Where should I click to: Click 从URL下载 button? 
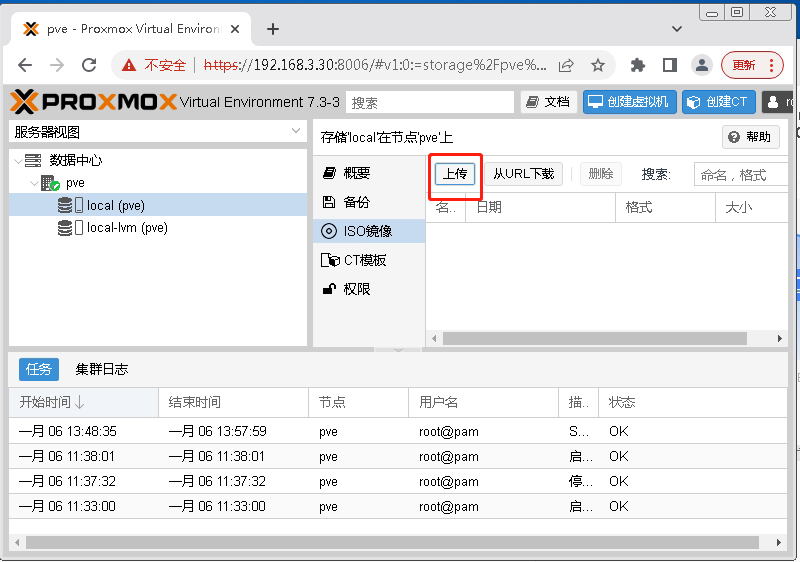[x=523, y=174]
